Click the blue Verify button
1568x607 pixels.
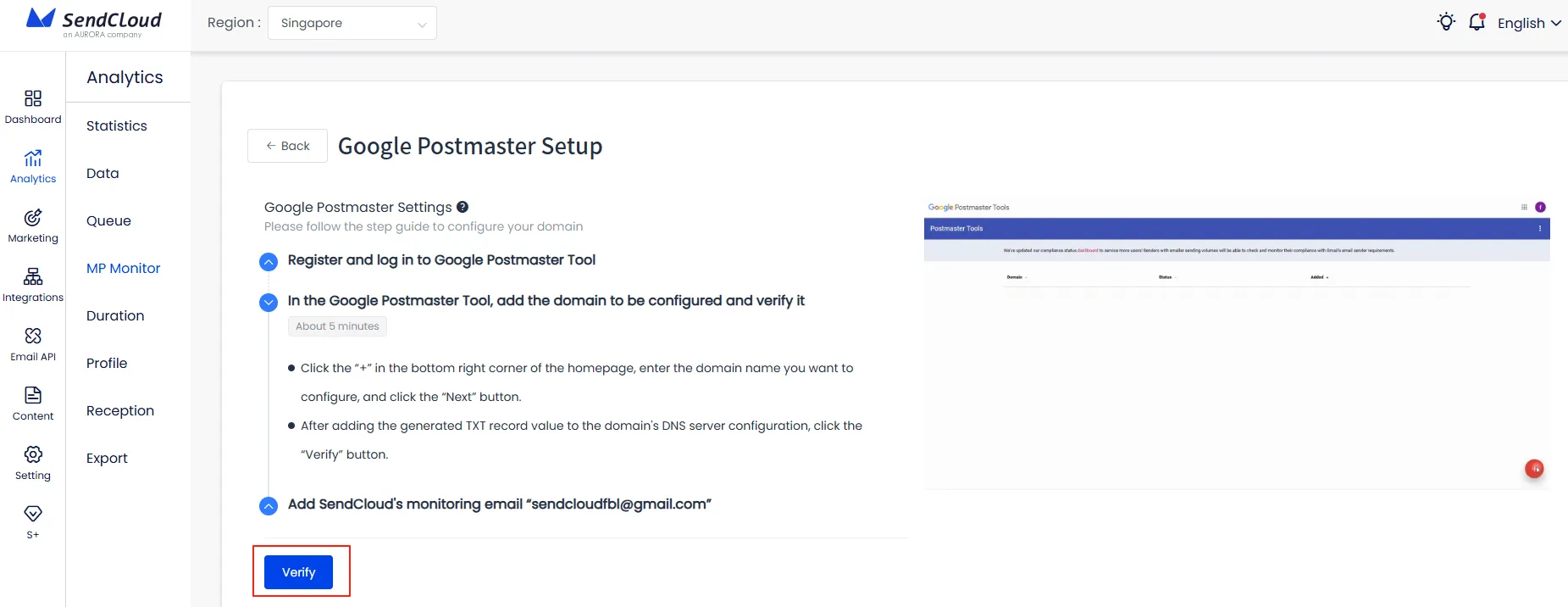coord(298,572)
